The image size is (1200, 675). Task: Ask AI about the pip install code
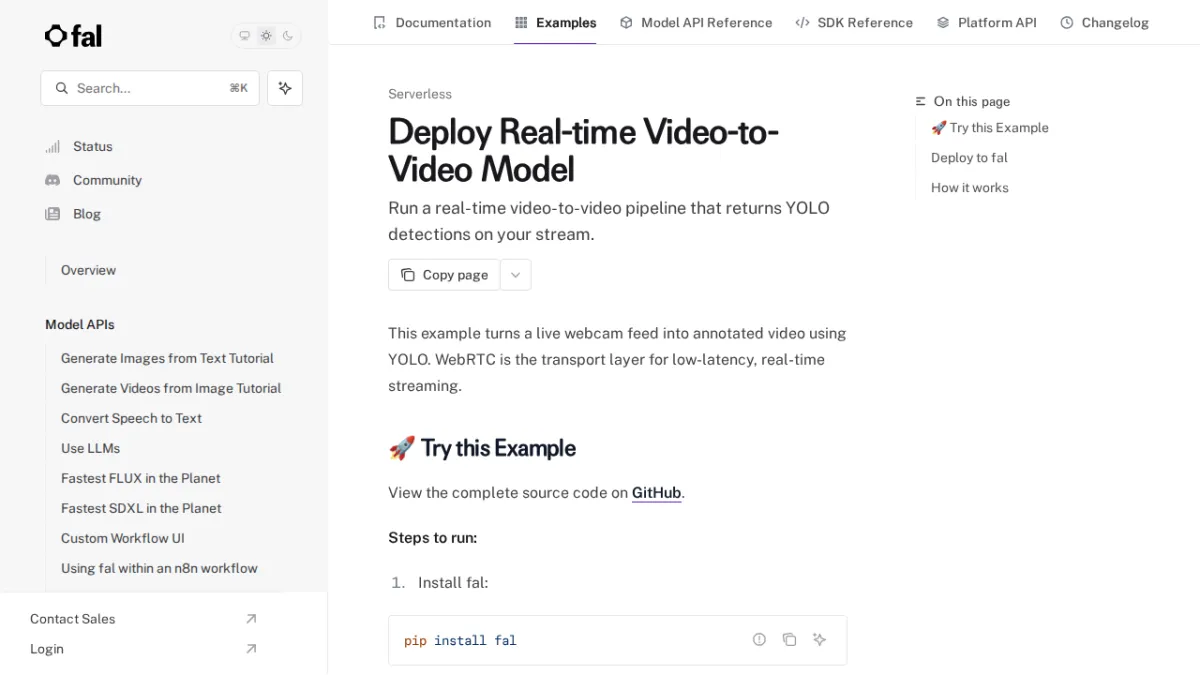pos(819,639)
